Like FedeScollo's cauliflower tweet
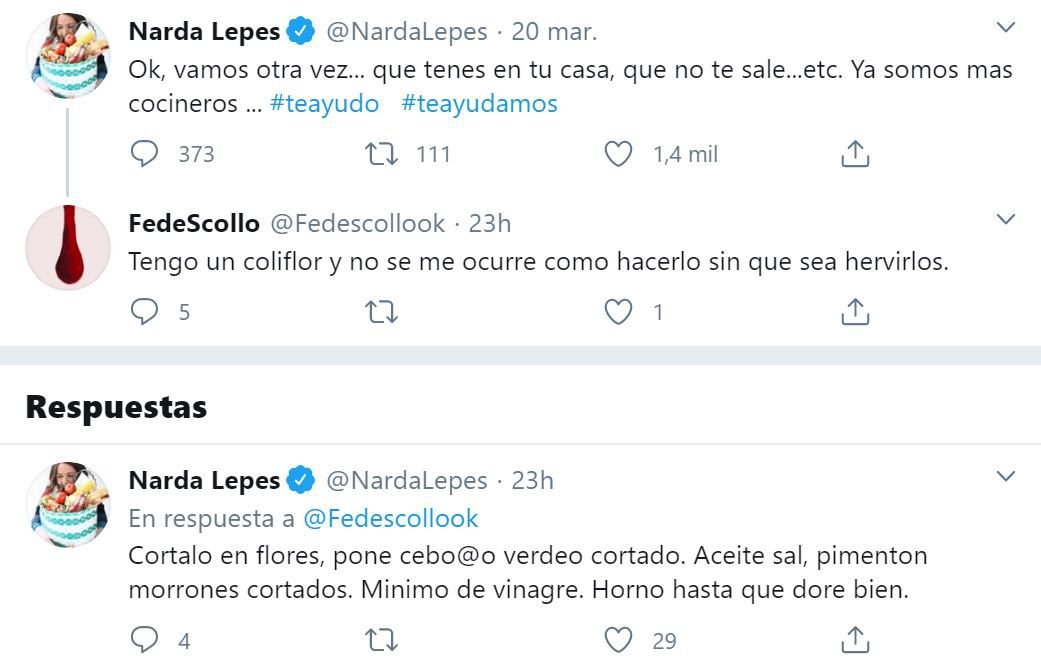The image size is (1041, 667). (620, 311)
